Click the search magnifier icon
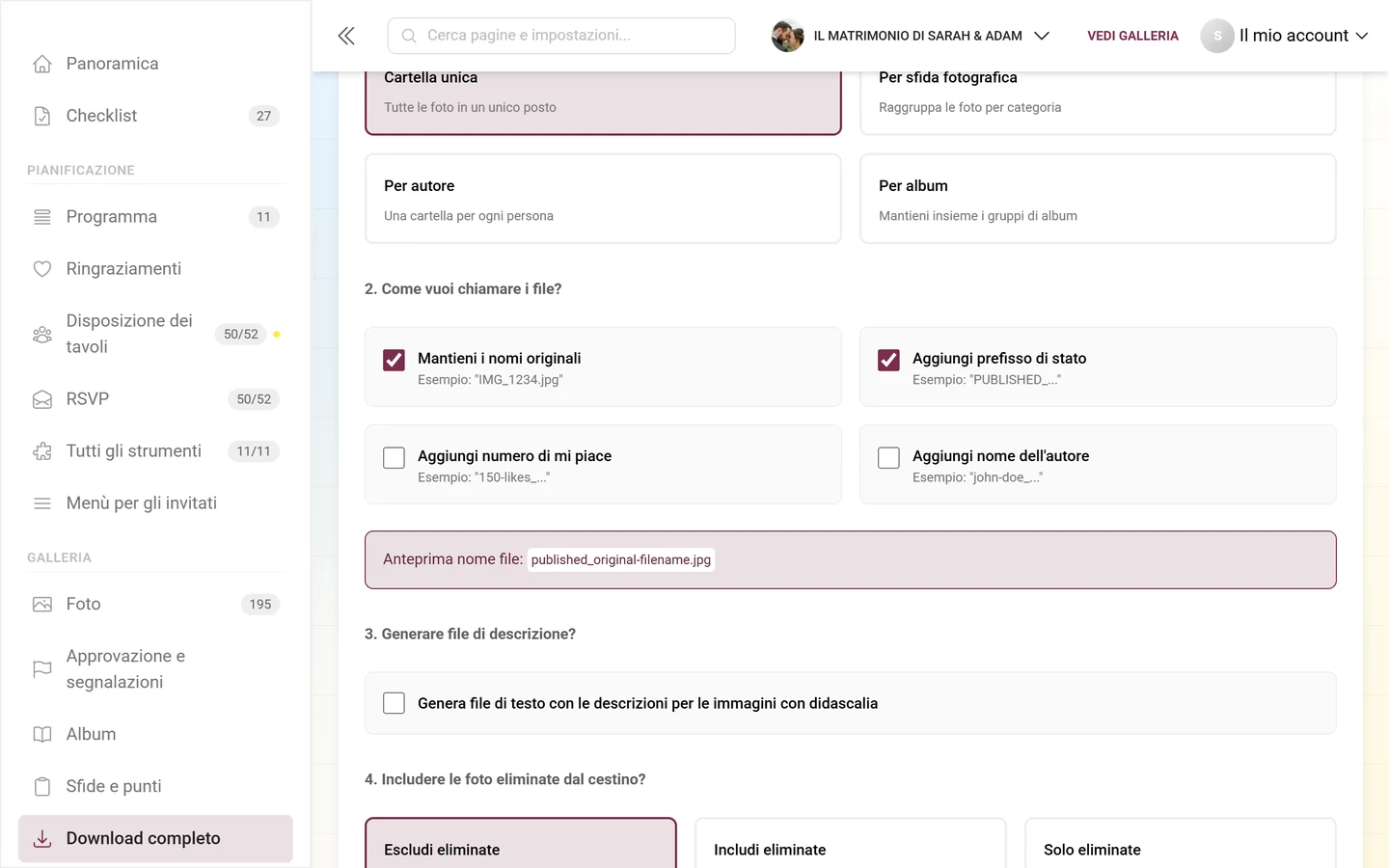The height and width of the screenshot is (868, 1389). click(409, 36)
